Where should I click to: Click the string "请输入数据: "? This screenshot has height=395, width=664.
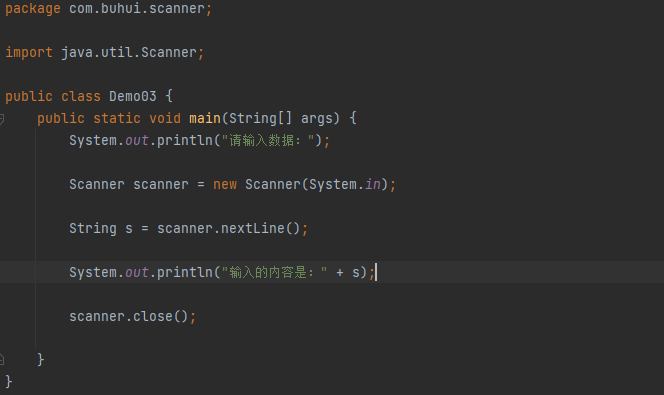pos(268,141)
